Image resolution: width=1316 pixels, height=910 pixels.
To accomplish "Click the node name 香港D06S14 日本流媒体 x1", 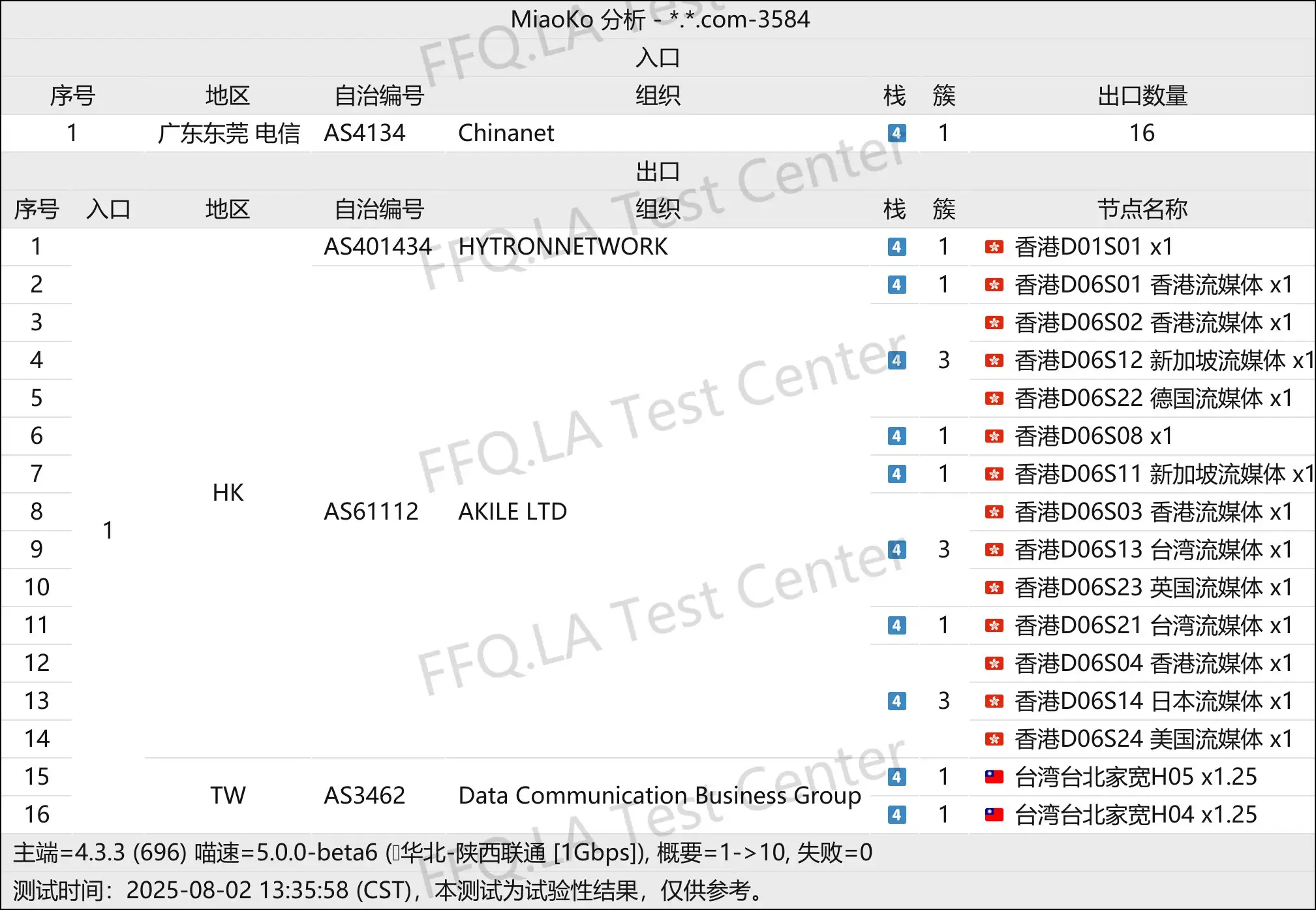I will [x=1154, y=701].
